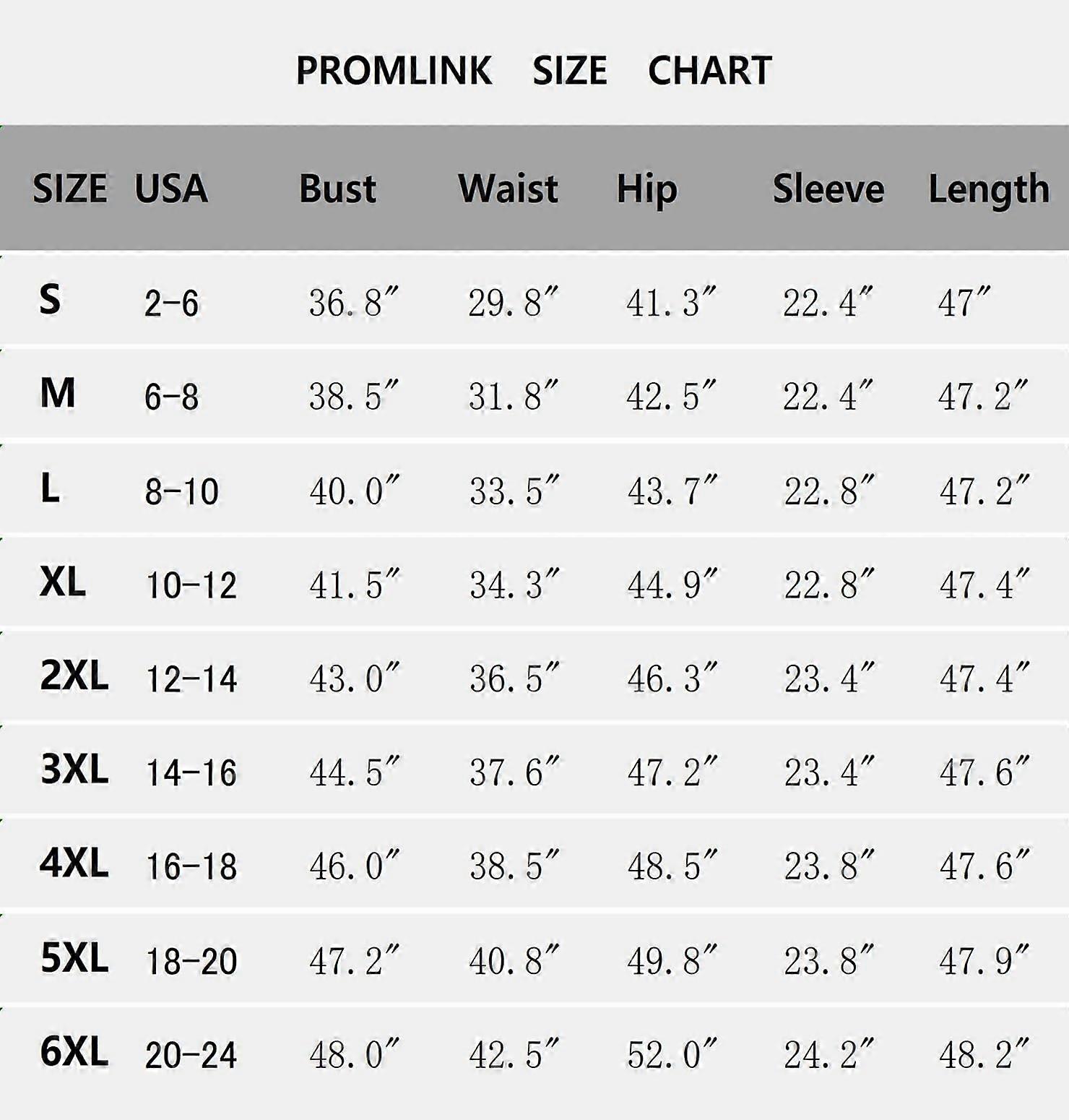The width and height of the screenshot is (1069, 1120).
Task: Select the XL size row label
Action: pyautogui.click(x=63, y=581)
